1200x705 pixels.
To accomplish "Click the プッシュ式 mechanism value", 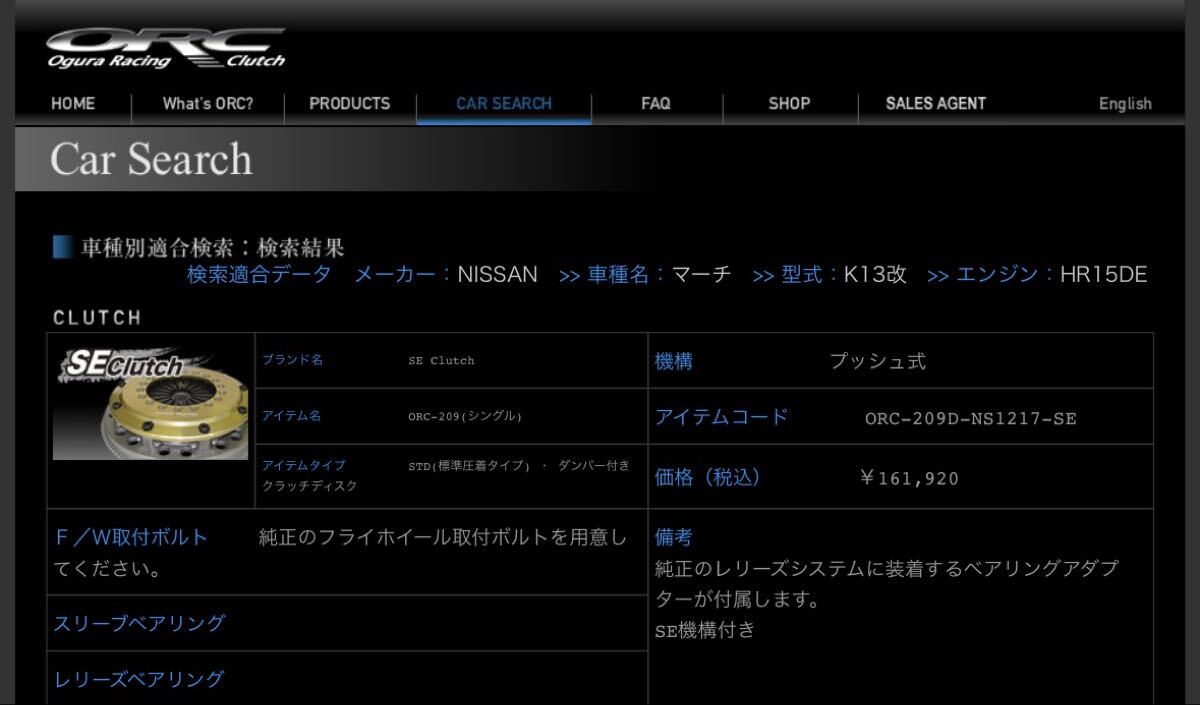I will coord(878,362).
